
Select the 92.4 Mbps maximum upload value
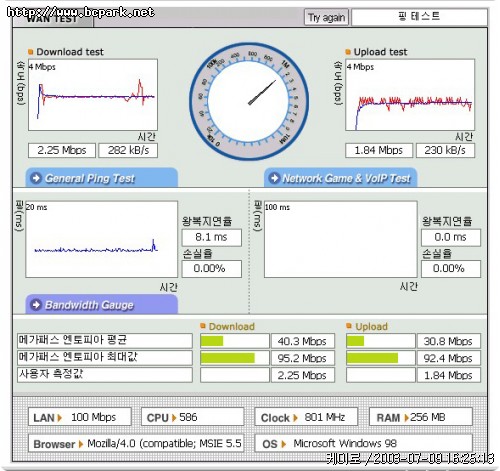pyautogui.click(x=449, y=358)
